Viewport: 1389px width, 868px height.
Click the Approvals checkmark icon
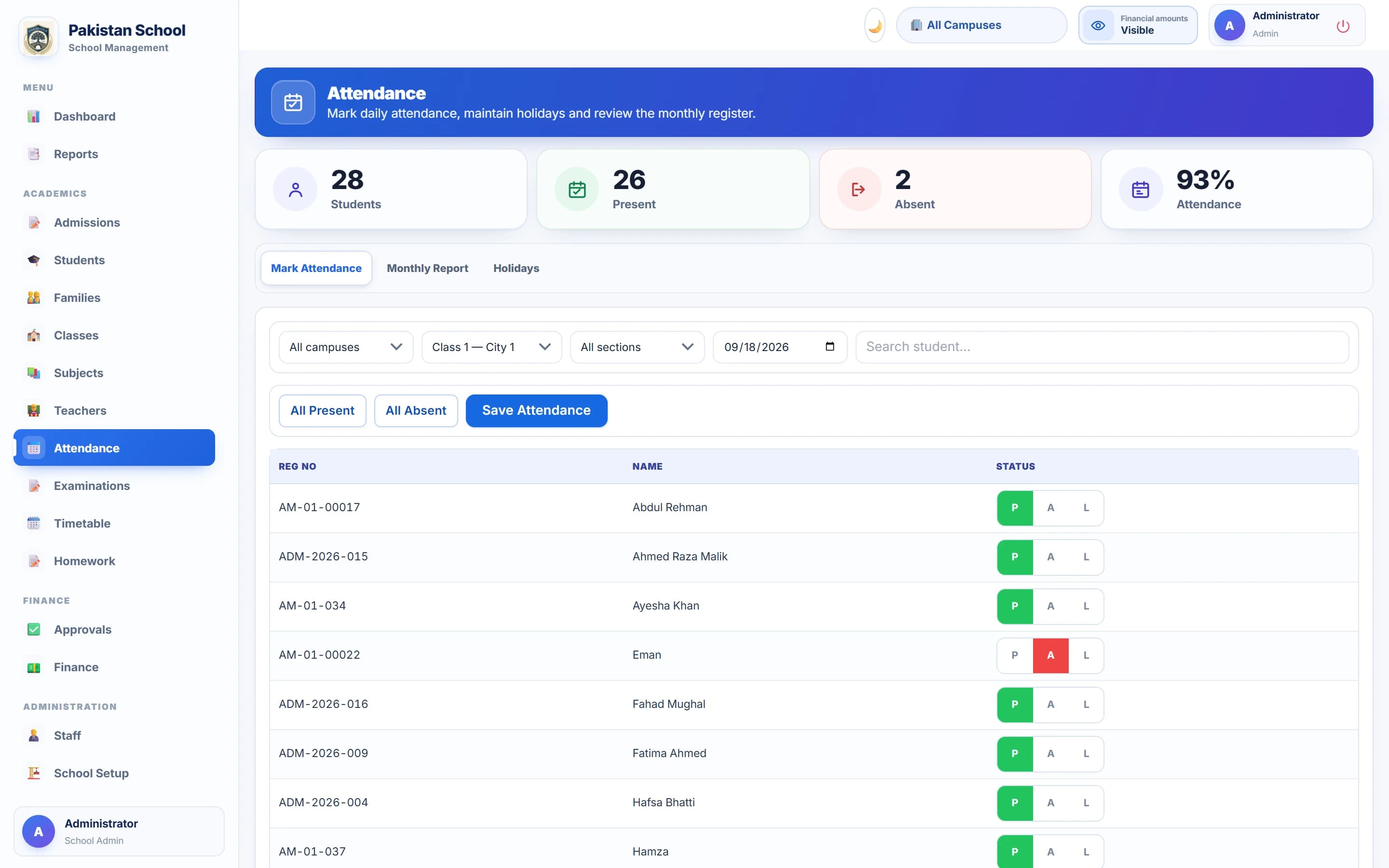point(34,629)
